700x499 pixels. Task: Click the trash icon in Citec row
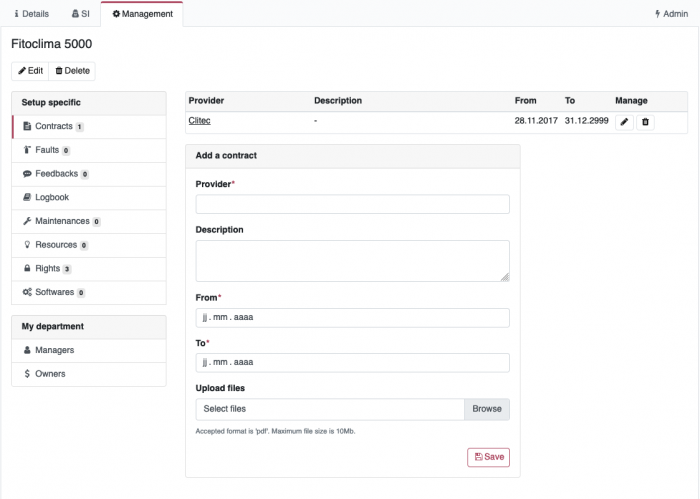click(645, 122)
